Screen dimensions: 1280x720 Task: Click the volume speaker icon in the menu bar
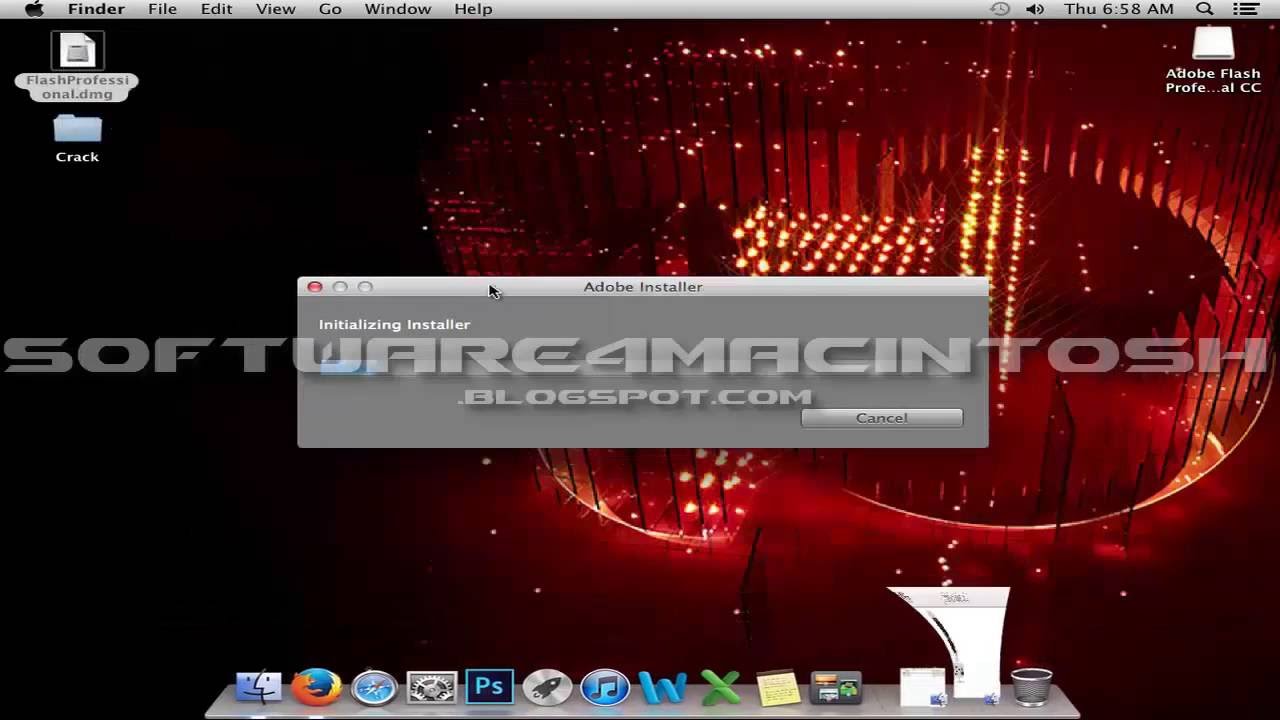(x=1035, y=9)
